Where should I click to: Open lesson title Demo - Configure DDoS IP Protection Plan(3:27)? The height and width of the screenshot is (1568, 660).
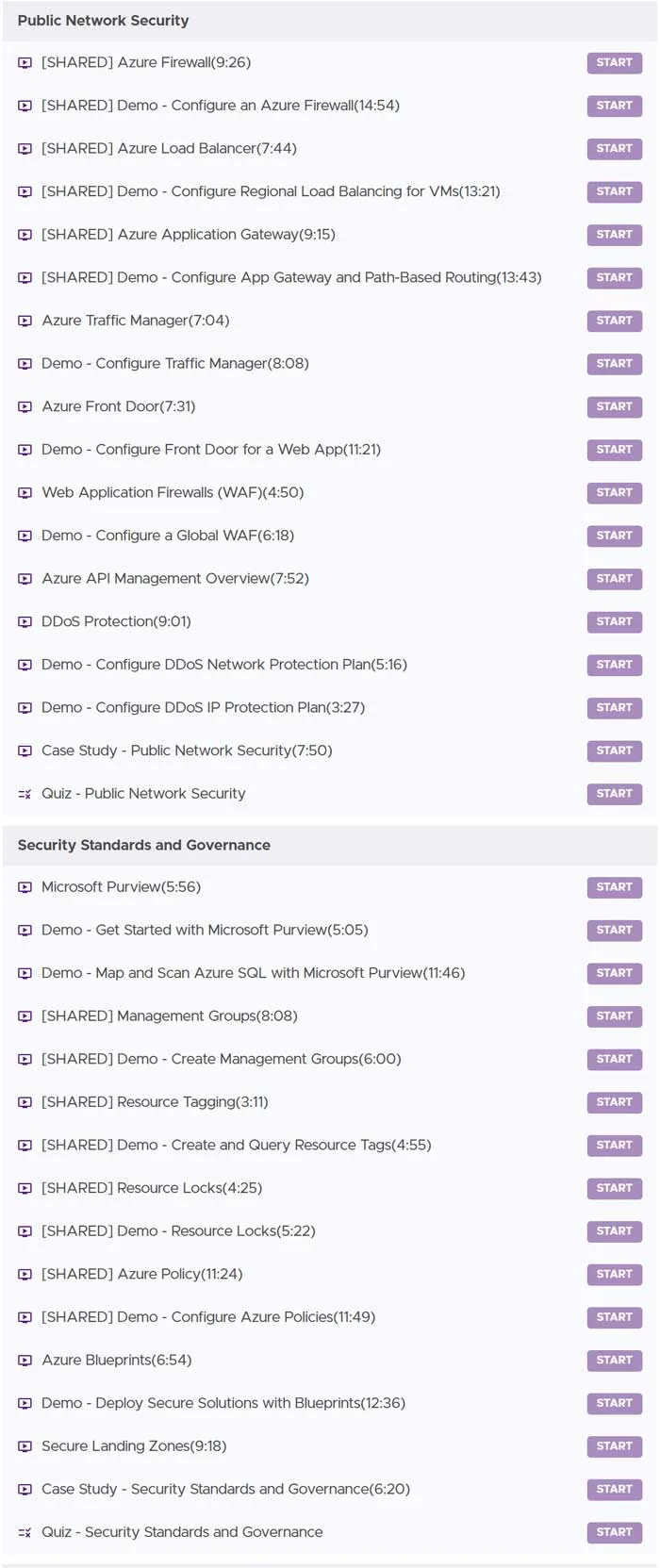(x=203, y=708)
